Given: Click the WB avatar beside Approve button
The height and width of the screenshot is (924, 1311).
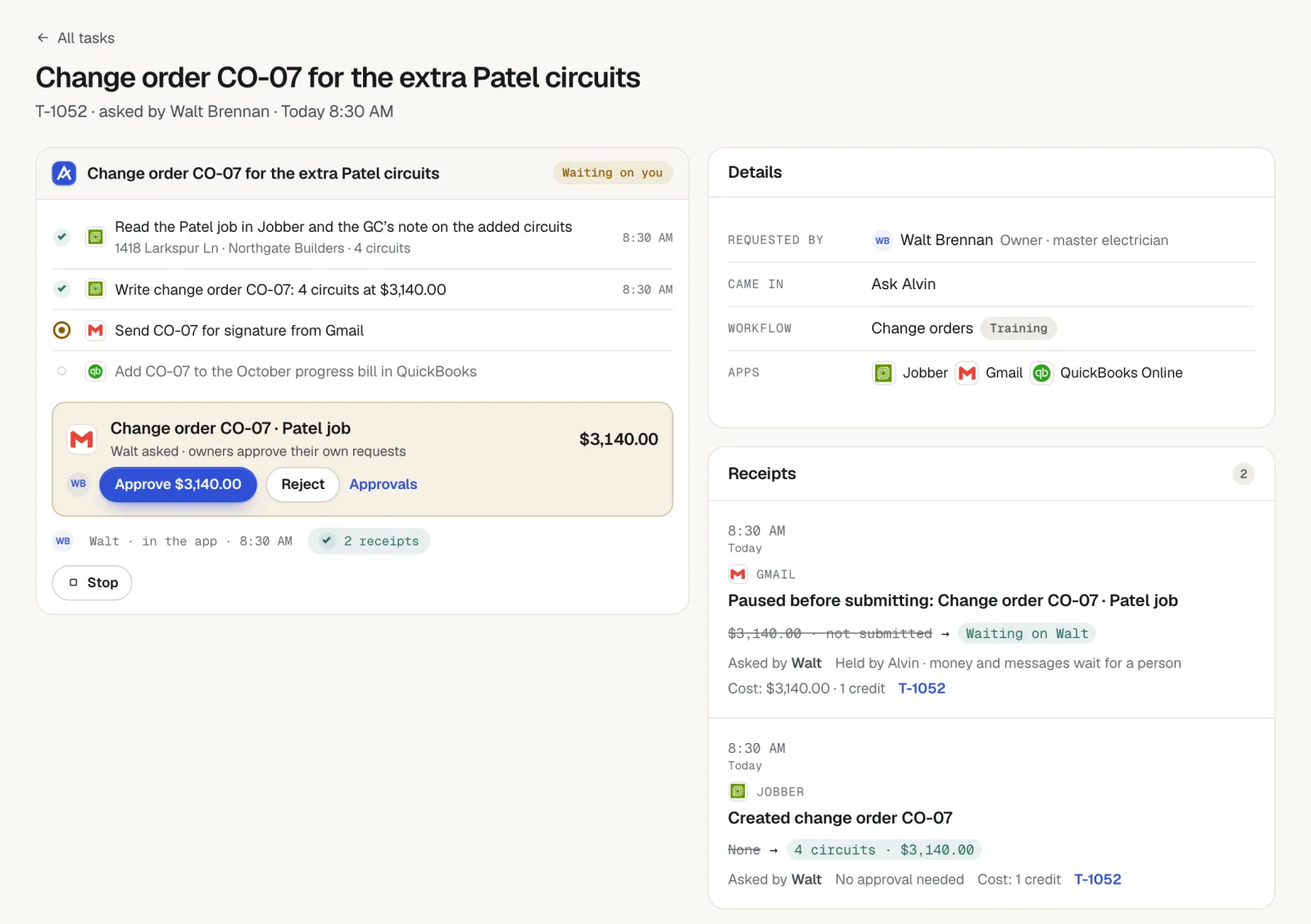Looking at the screenshot, I should tap(79, 483).
